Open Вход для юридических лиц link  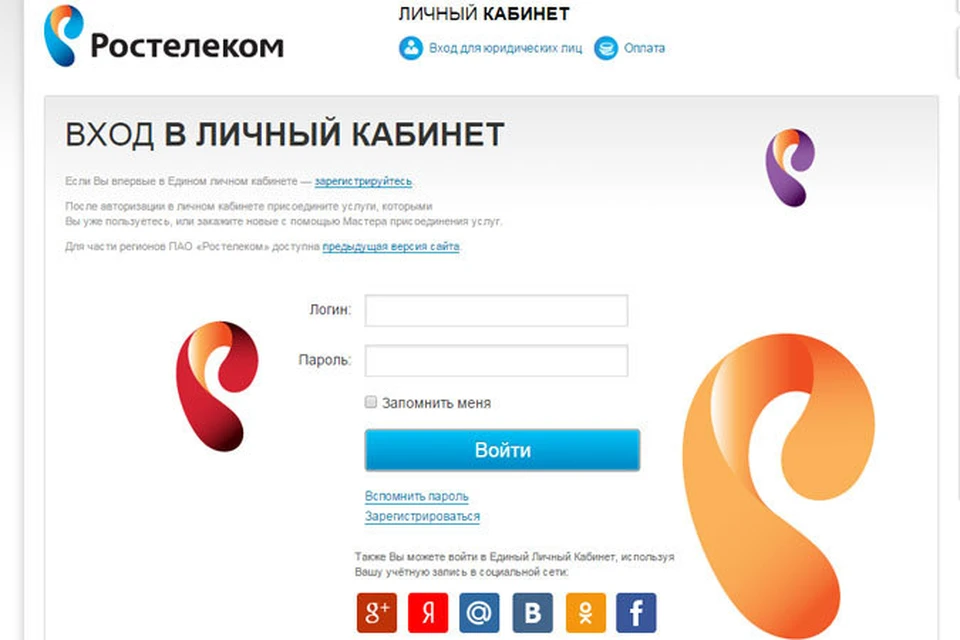[505, 48]
